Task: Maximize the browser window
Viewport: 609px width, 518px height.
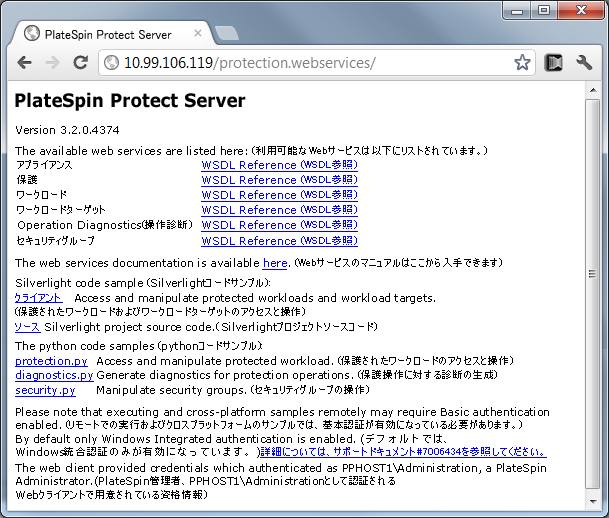Action: click(x=544, y=10)
